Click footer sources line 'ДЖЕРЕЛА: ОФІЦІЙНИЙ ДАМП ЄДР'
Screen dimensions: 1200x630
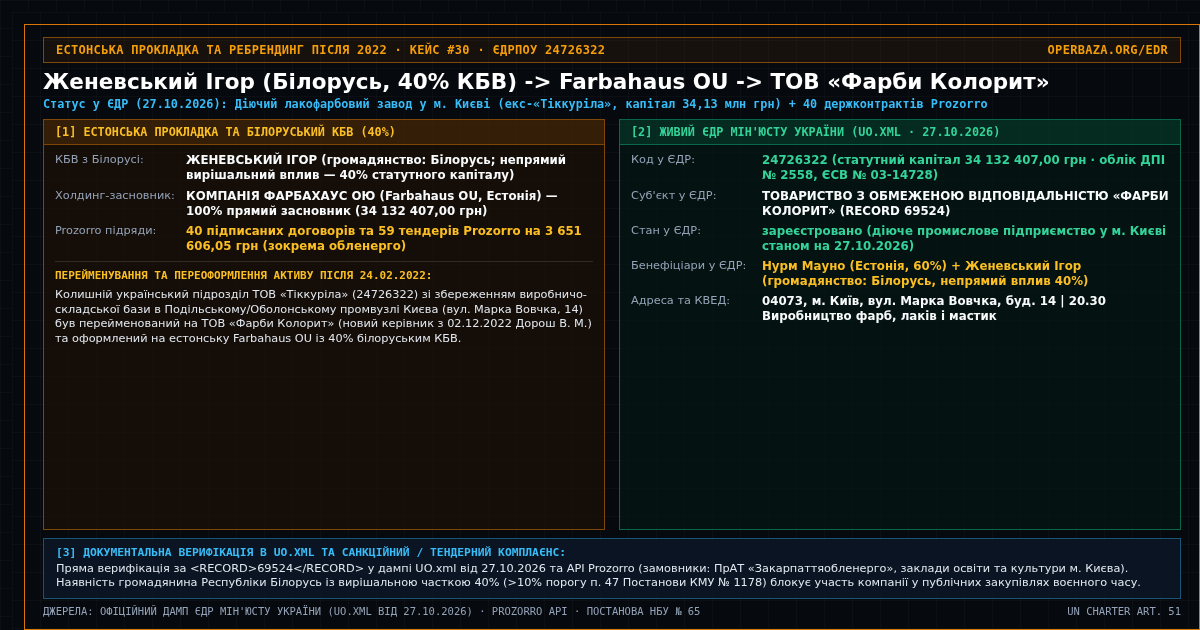371,611
